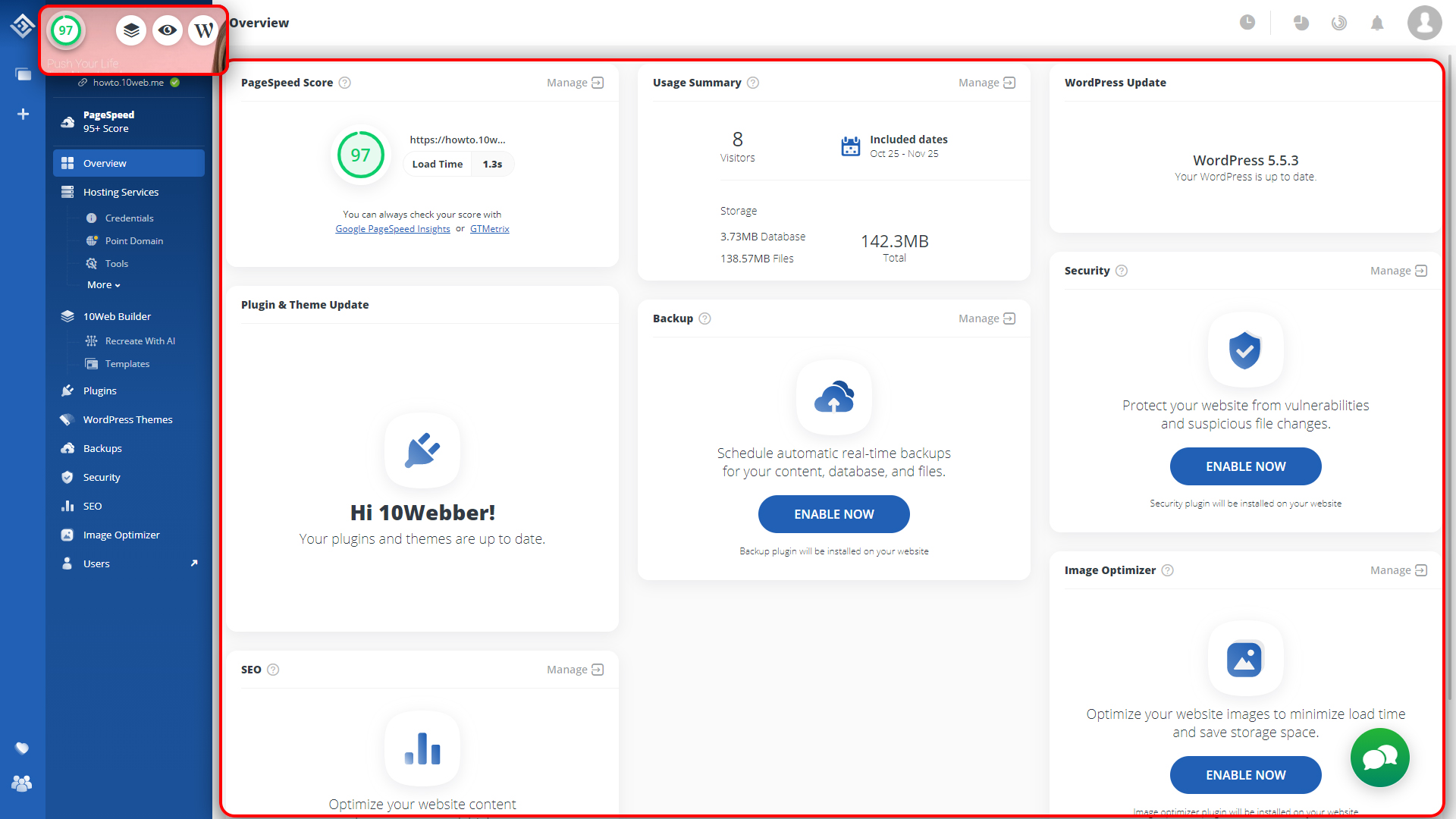Click the picture icon in Image Optimizer card
The height and width of the screenshot is (819, 1456).
point(1245,658)
